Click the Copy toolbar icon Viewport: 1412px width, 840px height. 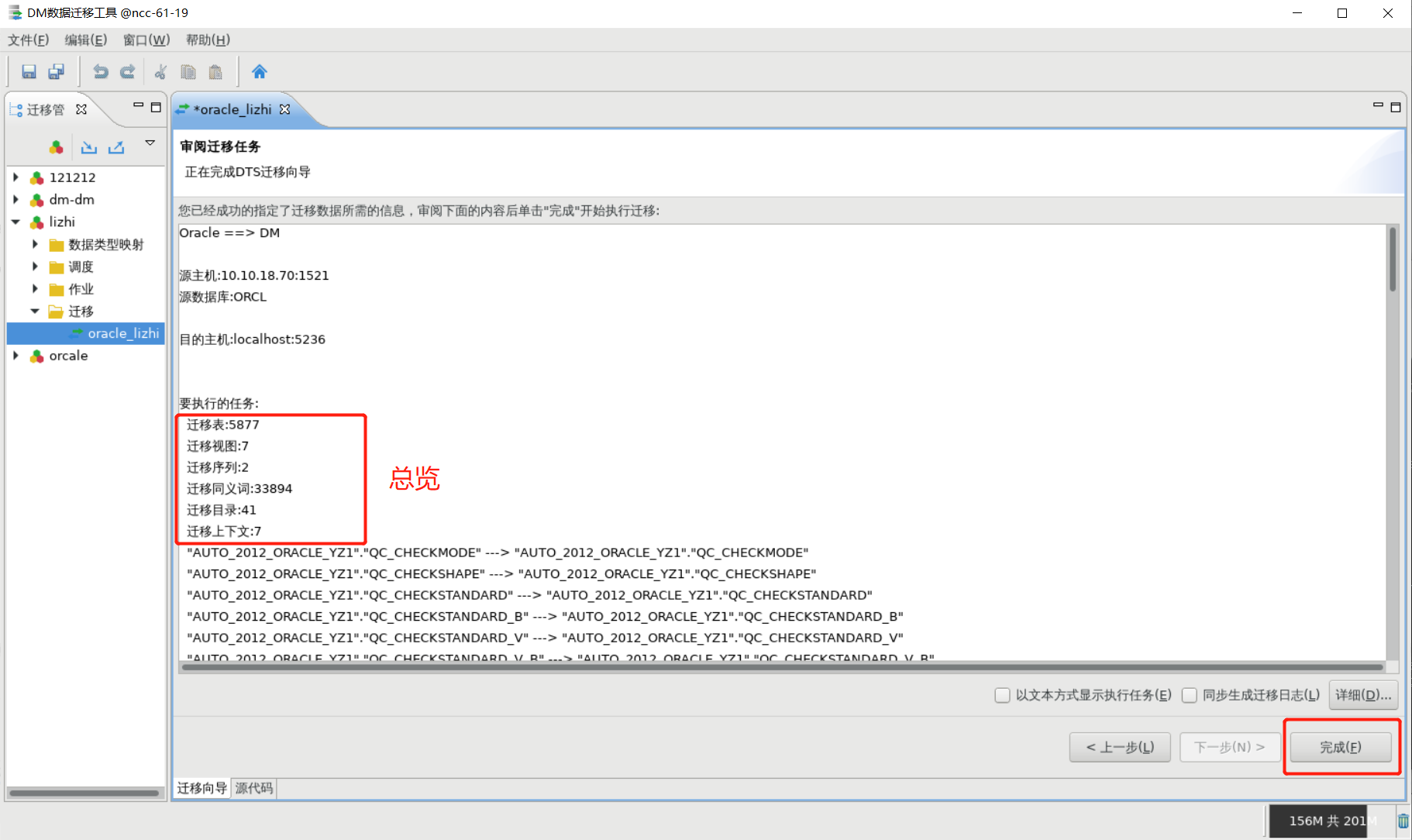tap(188, 72)
